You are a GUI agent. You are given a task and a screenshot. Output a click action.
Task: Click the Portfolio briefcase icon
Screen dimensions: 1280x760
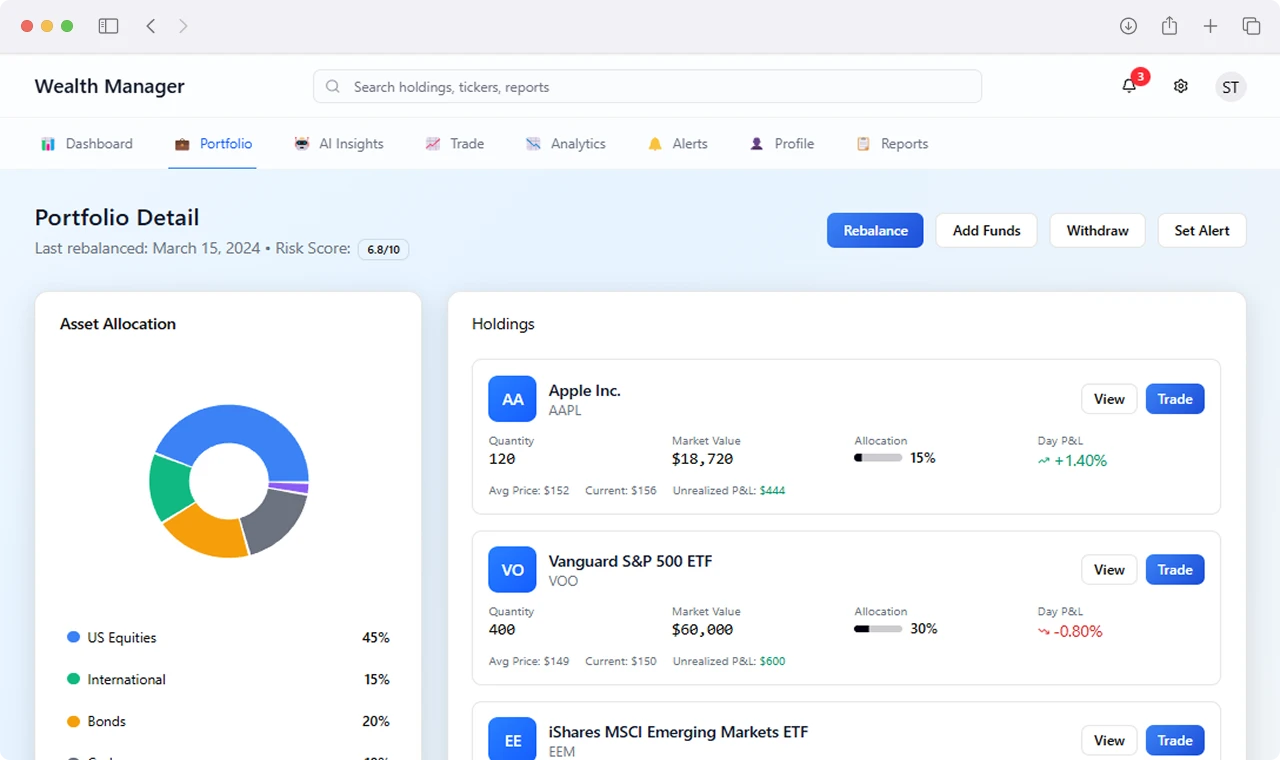pos(182,144)
